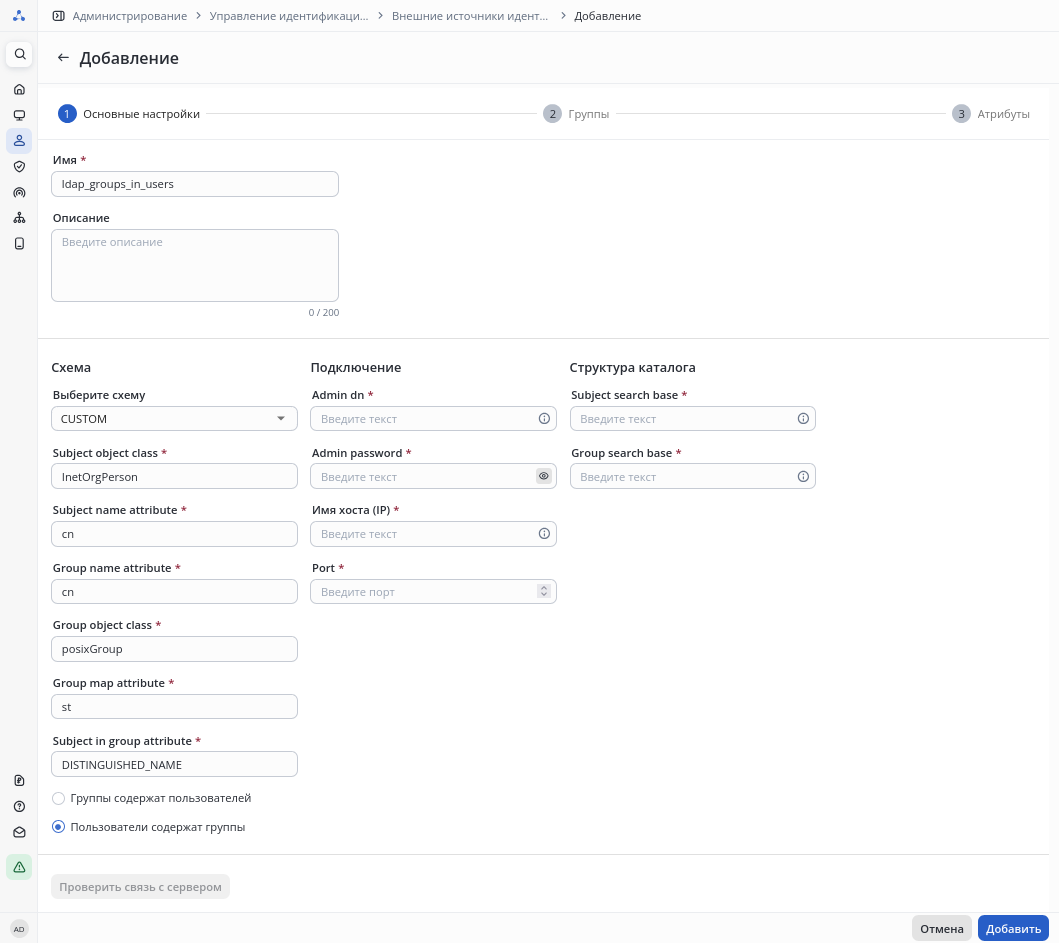Go to step 2 Группы
This screenshot has width=1060, height=944.
tap(576, 114)
